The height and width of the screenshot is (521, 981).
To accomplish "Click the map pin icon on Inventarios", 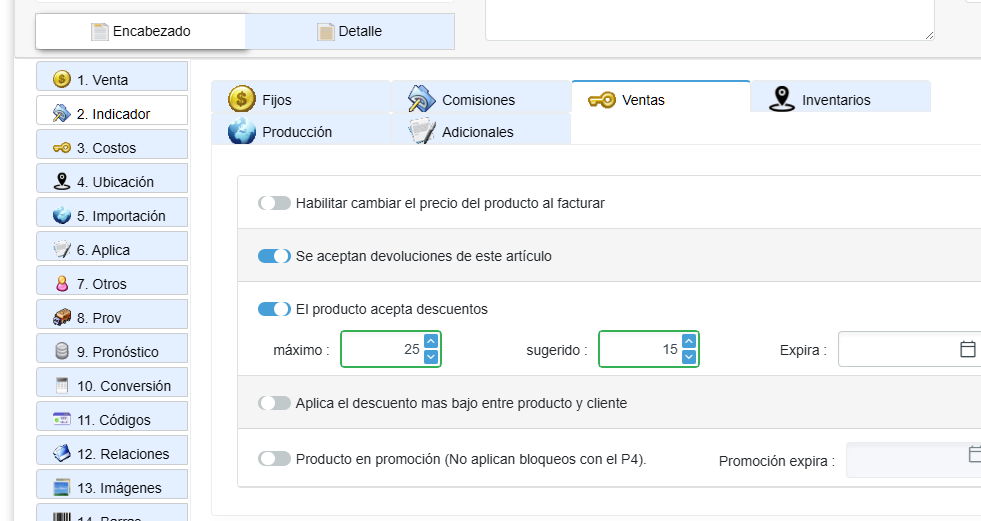I will coord(782,99).
